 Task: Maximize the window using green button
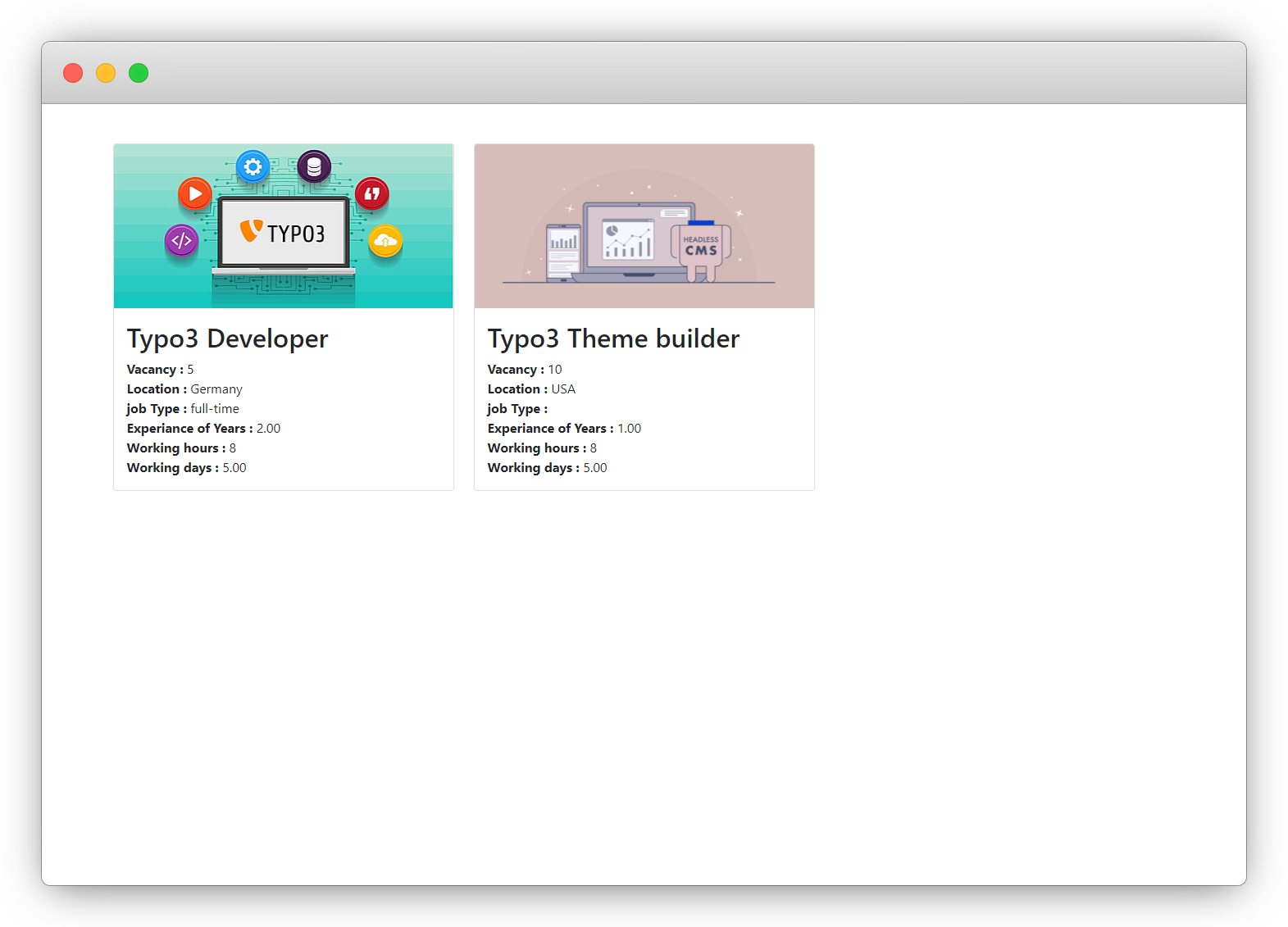pos(139,73)
